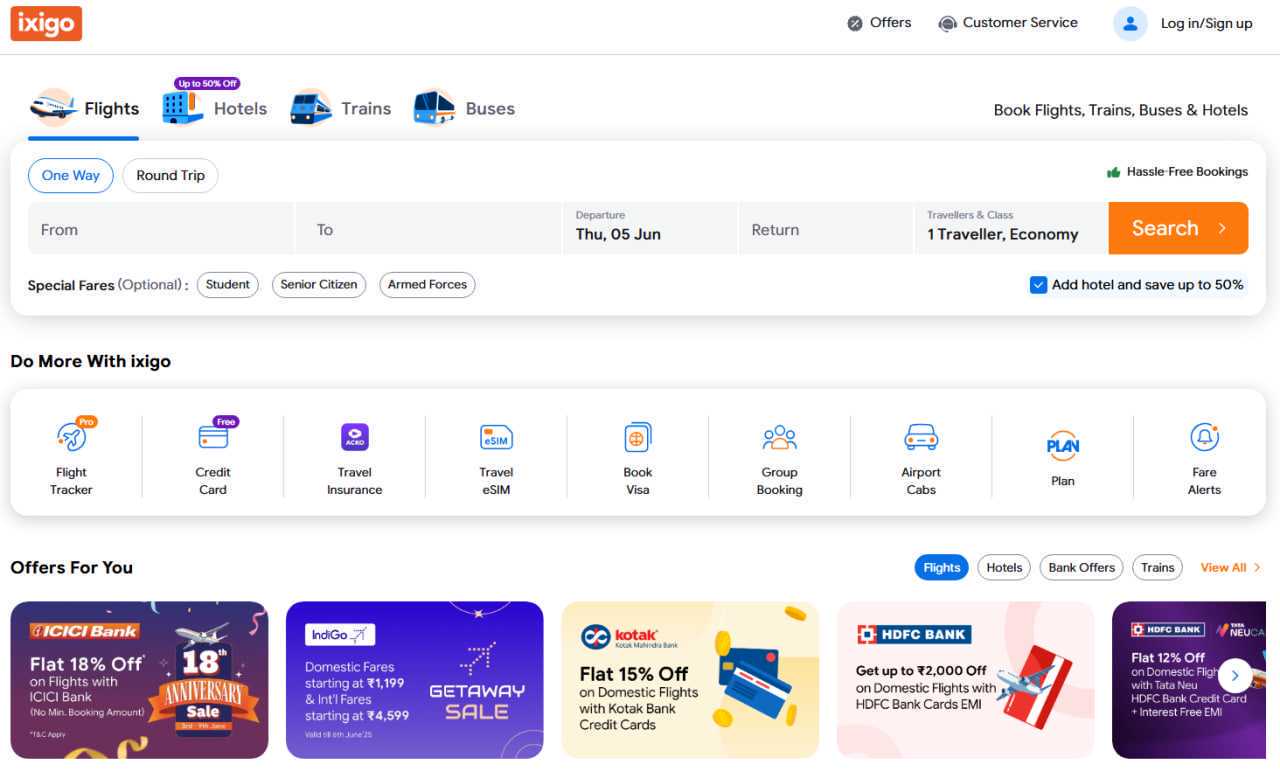Click the From city input field
Screen dimensions: 1280x771
click(161, 228)
